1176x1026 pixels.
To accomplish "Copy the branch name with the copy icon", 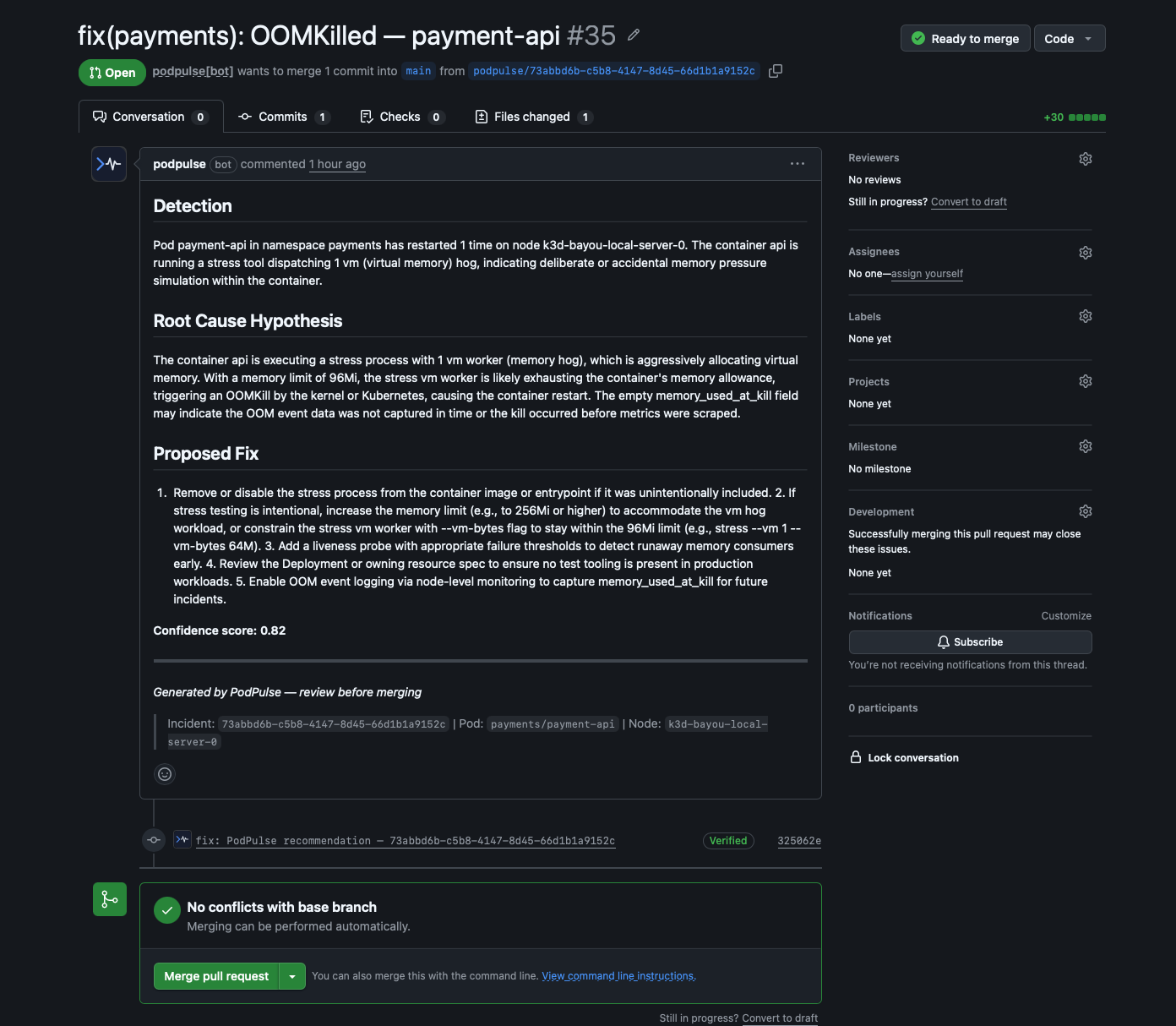I will click(776, 71).
